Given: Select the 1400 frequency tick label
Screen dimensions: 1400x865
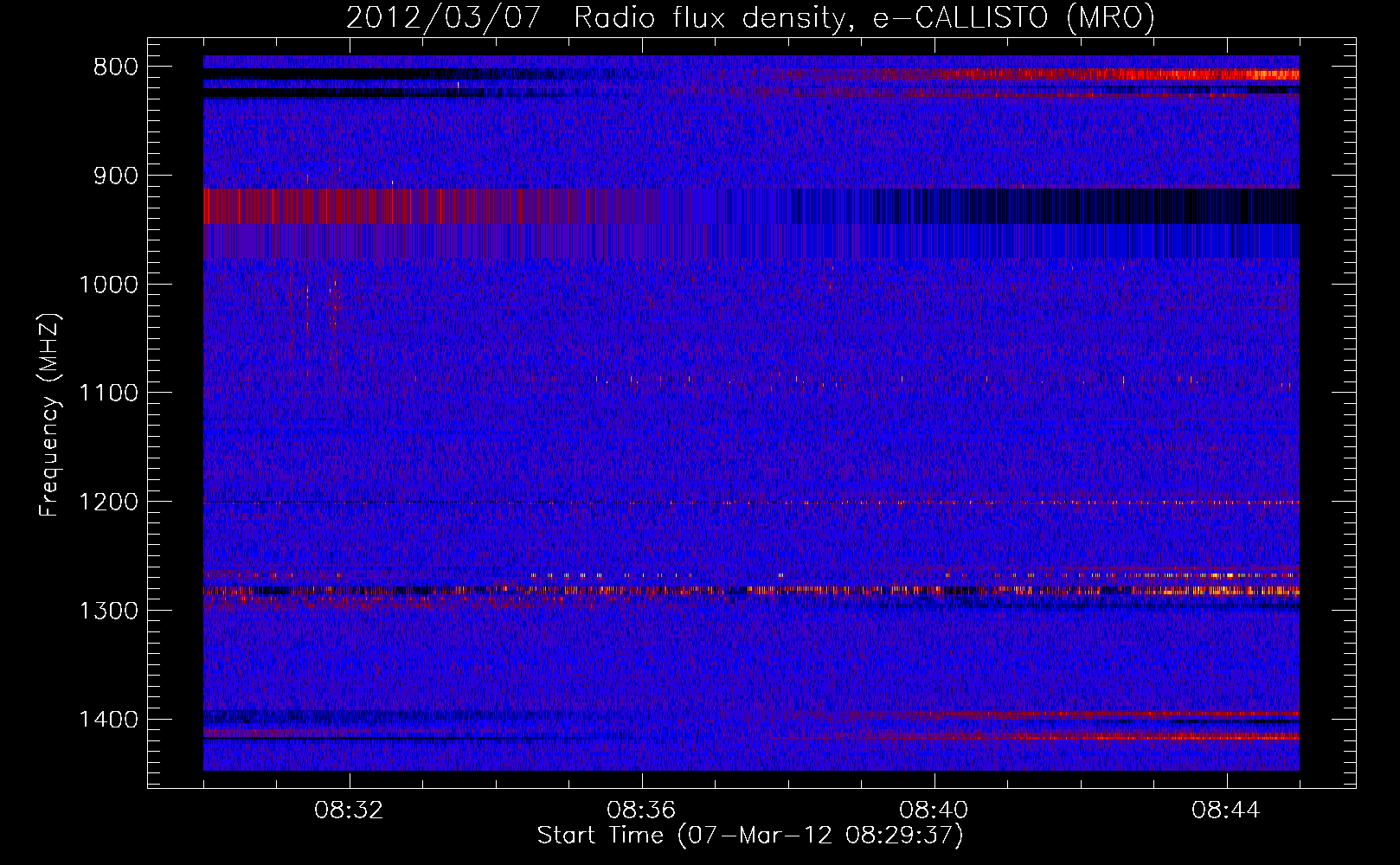Looking at the screenshot, I should pyautogui.click(x=108, y=720).
